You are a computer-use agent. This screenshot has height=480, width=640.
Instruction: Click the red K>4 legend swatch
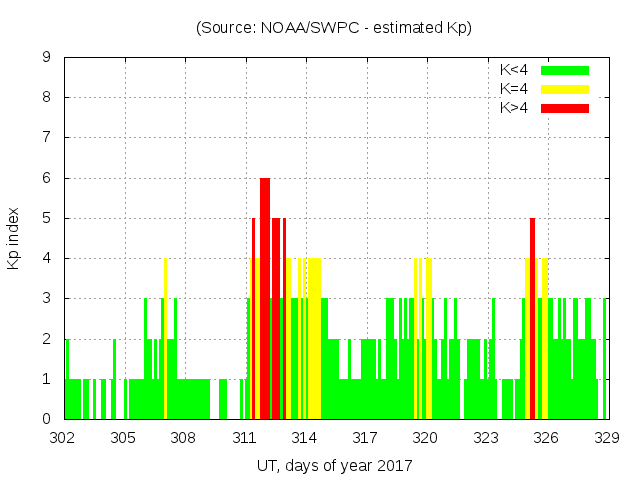(565, 107)
